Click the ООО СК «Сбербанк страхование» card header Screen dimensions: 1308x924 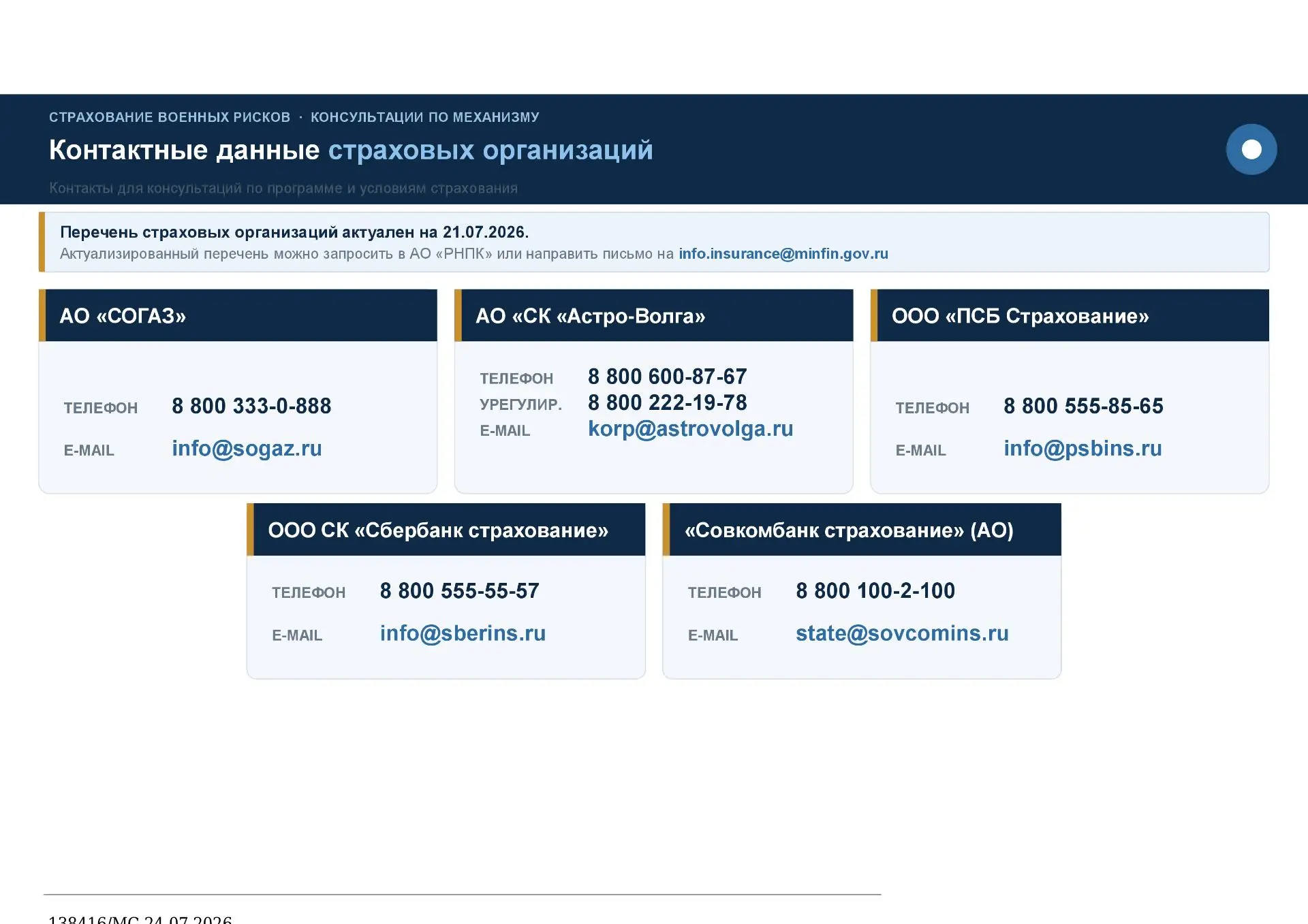(446, 530)
